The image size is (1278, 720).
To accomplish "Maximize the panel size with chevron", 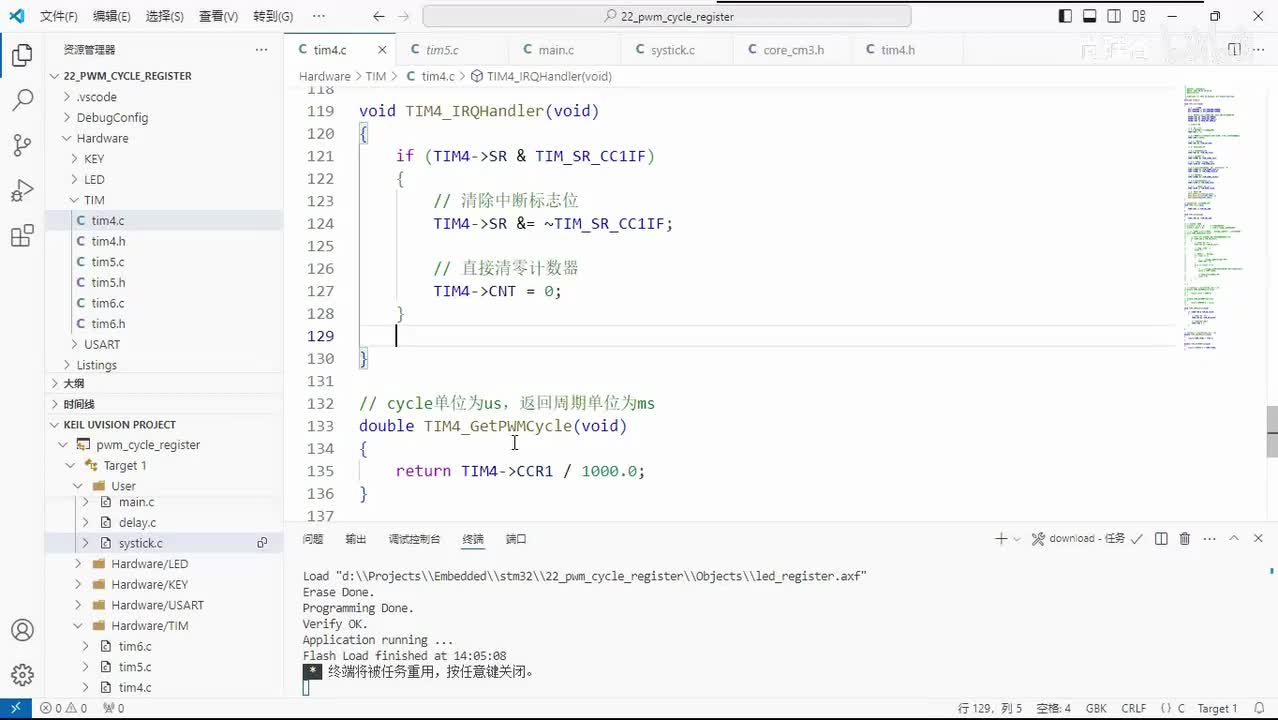I will 1234,538.
